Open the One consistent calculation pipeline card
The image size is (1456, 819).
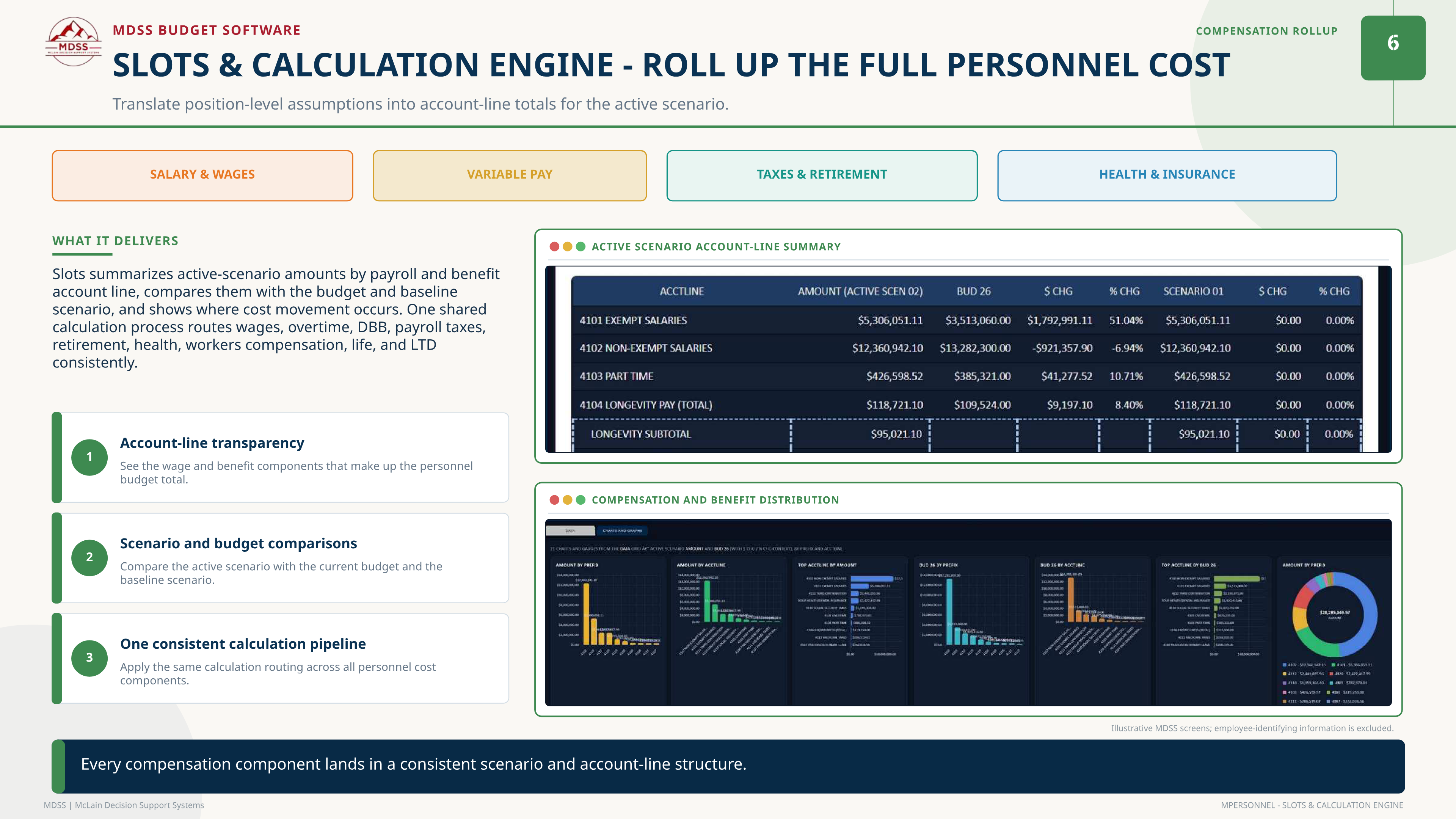(x=280, y=659)
